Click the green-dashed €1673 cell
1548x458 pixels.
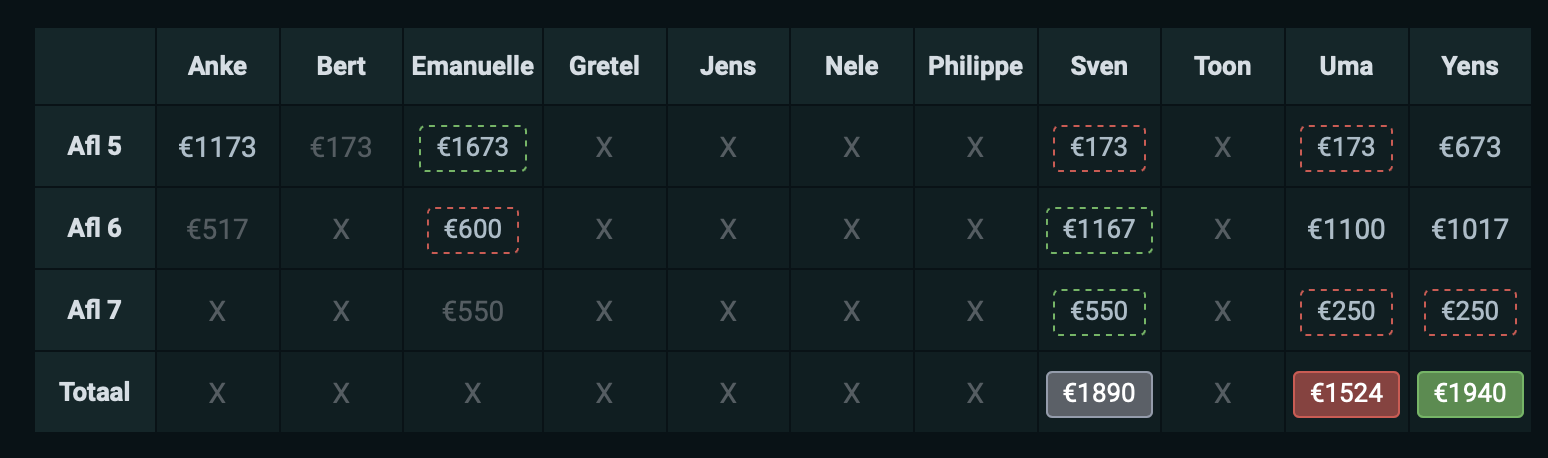click(473, 148)
